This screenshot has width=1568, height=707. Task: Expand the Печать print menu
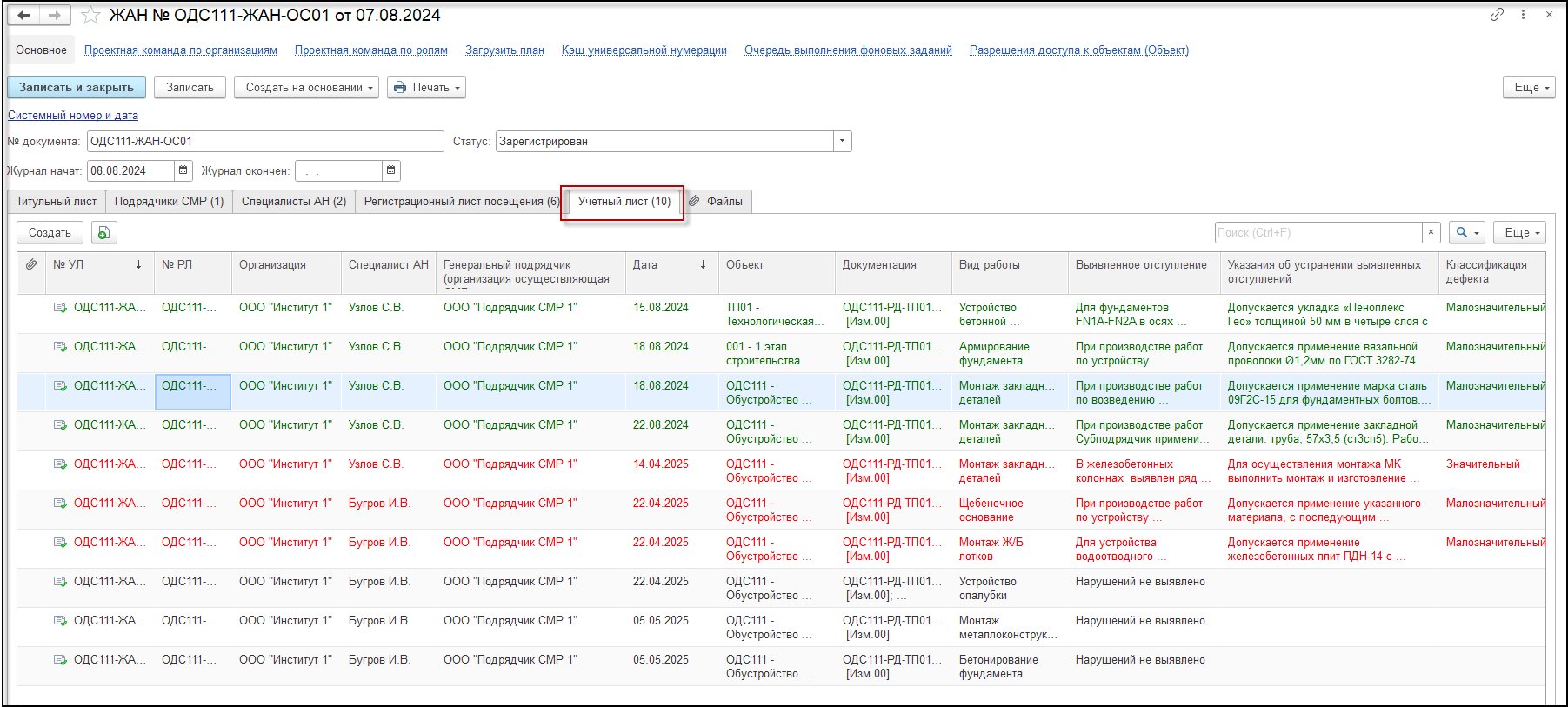pyautogui.click(x=425, y=88)
